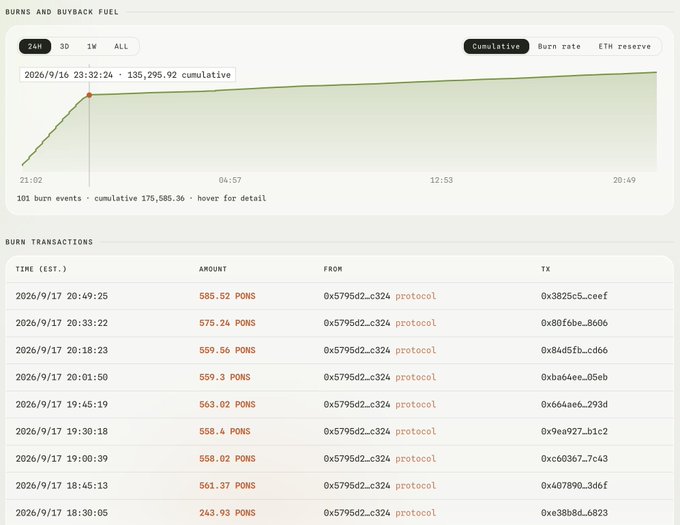Image resolution: width=680 pixels, height=525 pixels.
Task: Click the protocol tag in 20:18:23 row
Action: [416, 350]
